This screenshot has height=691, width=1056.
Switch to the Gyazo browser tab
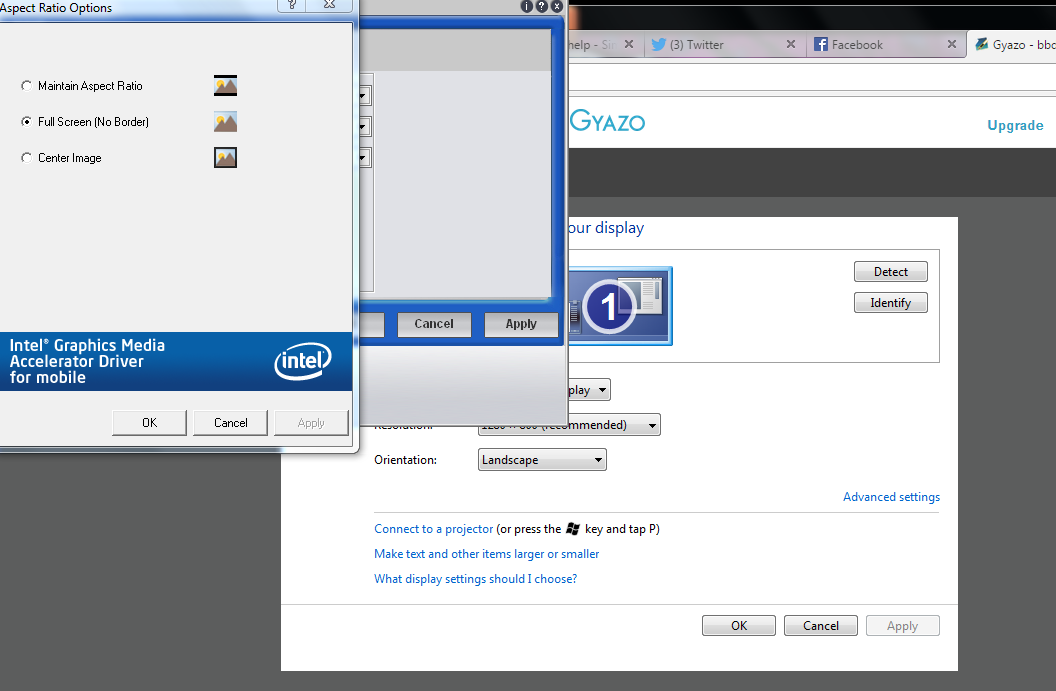[x=1012, y=44]
